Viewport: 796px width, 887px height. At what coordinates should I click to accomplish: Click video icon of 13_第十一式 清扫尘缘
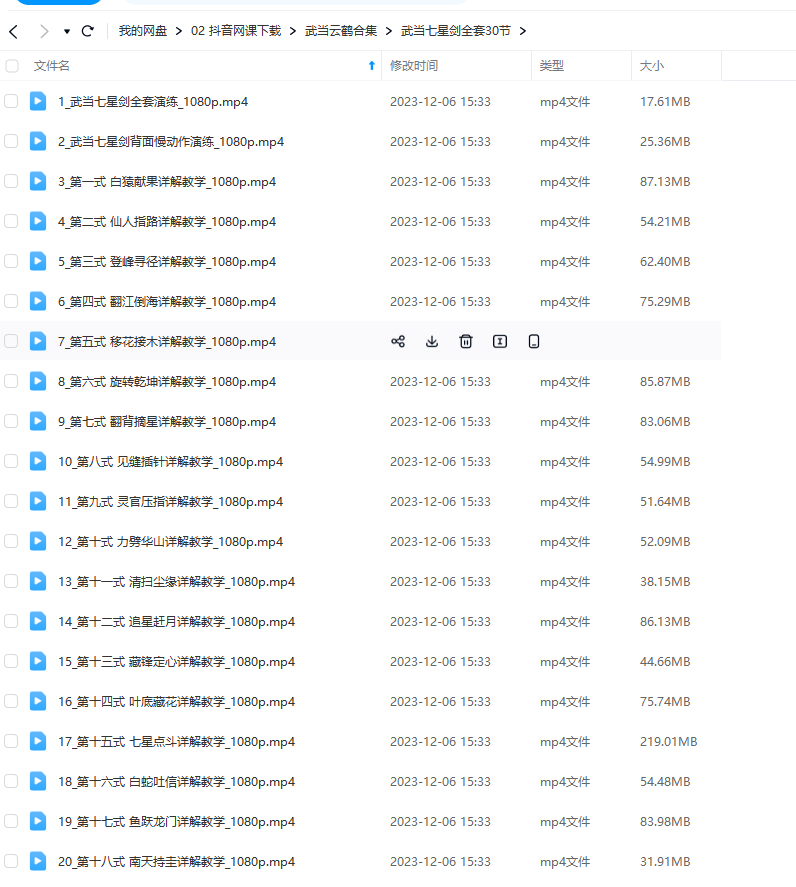coord(38,581)
